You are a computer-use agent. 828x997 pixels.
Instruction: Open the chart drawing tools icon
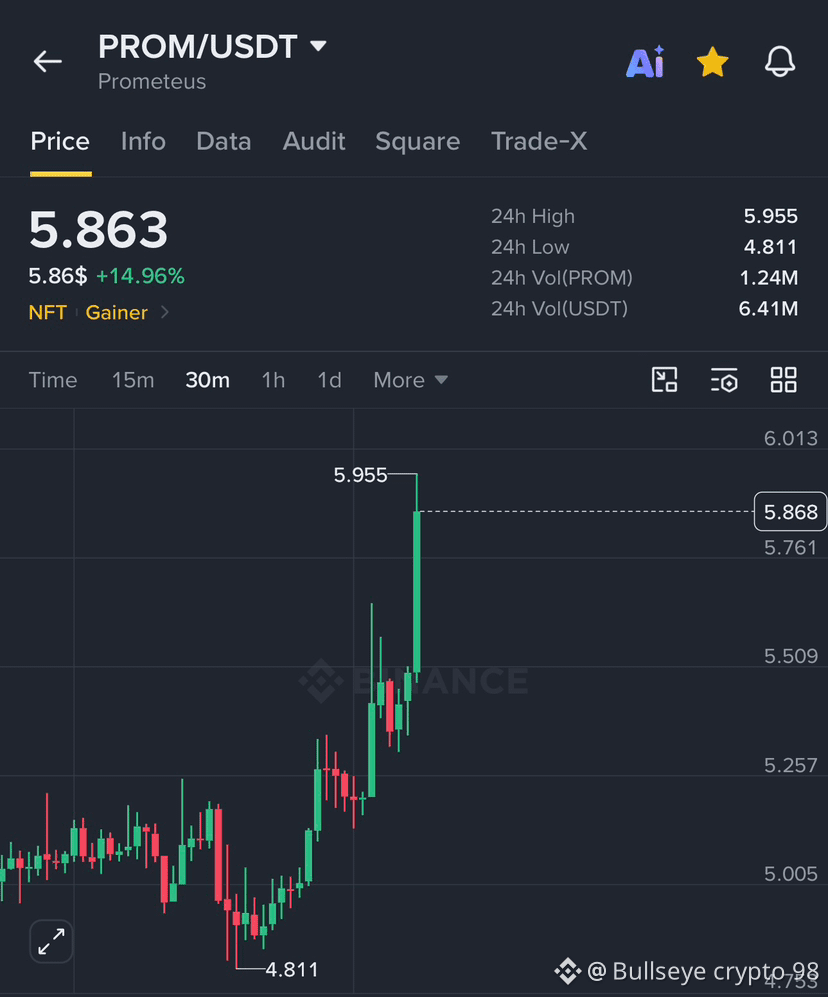pos(665,380)
